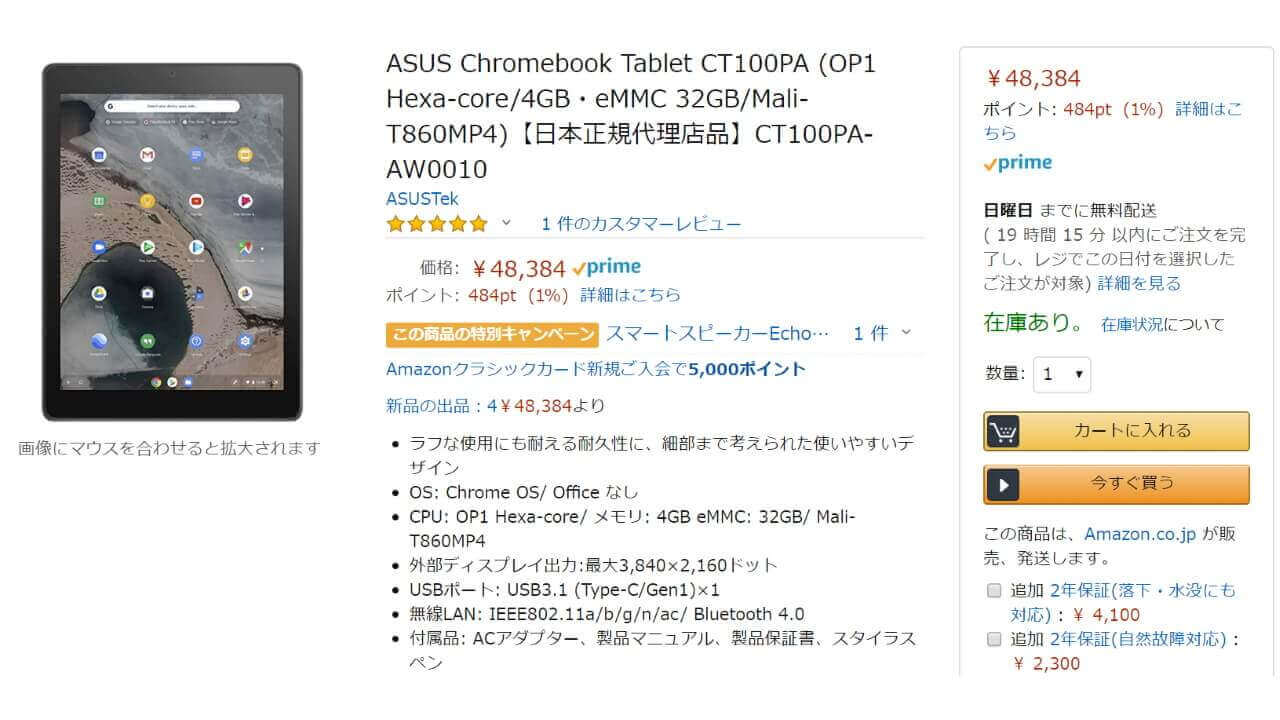Expand the star rating breakdown chevron
This screenshot has height=720, width=1280.
506,223
